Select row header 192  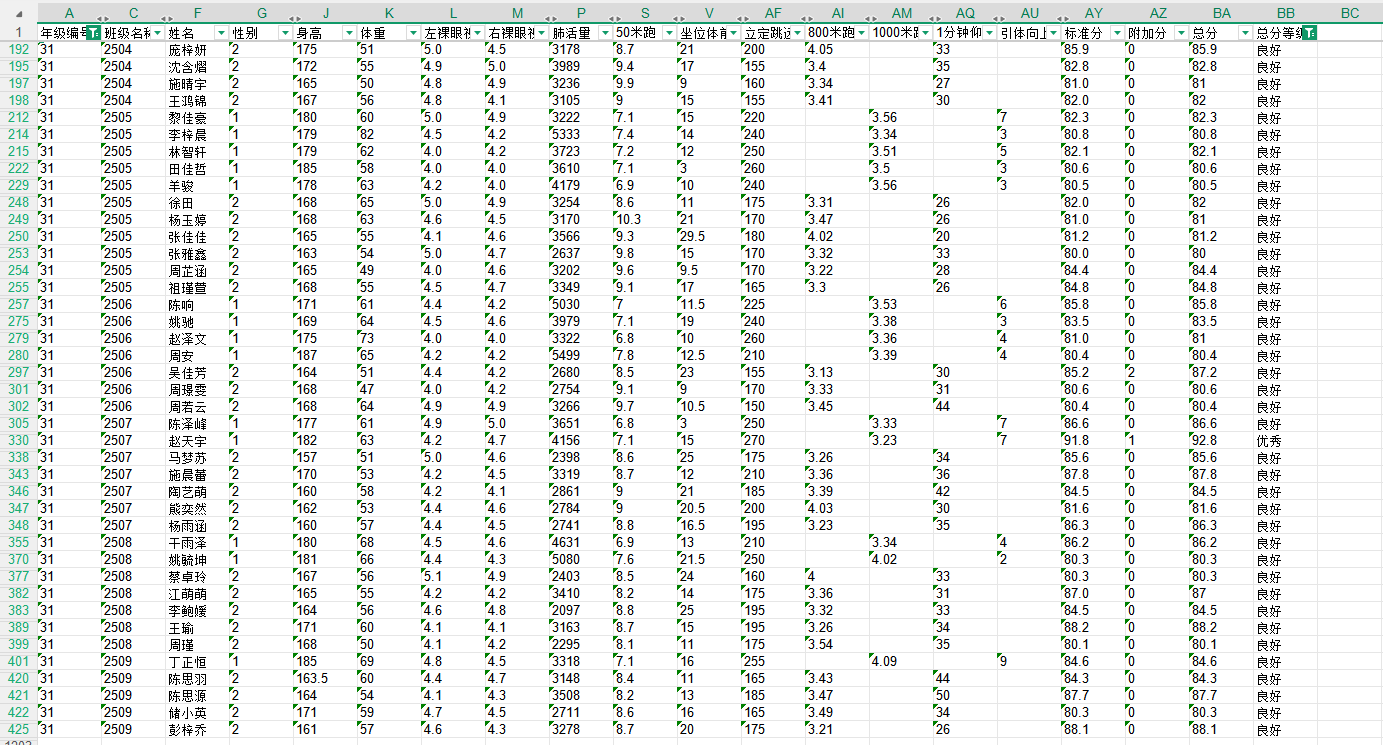click(18, 50)
